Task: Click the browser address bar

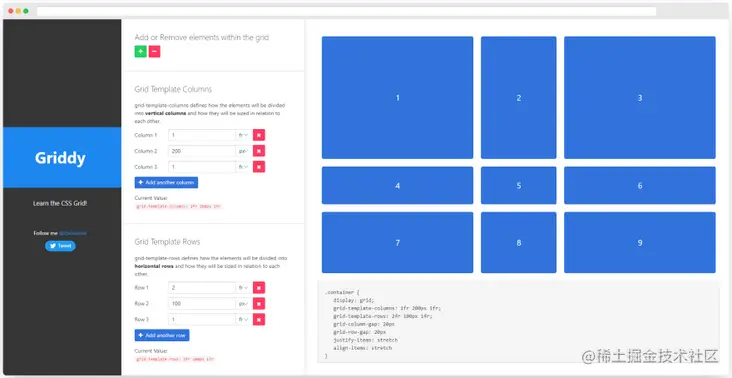Action: [346, 11]
